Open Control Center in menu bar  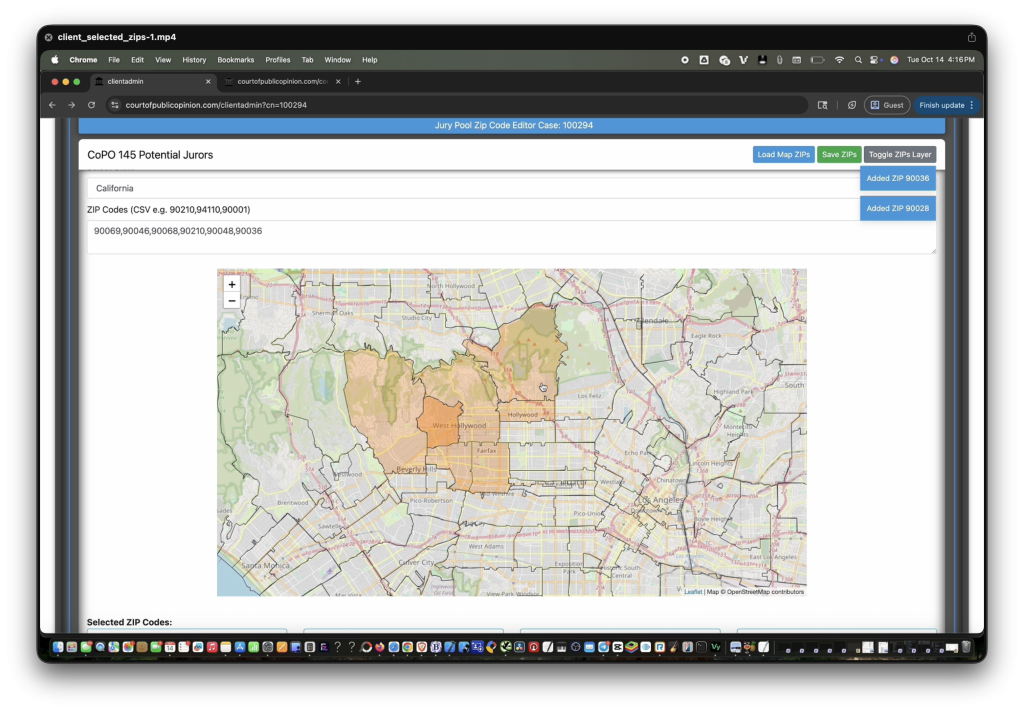tap(875, 59)
